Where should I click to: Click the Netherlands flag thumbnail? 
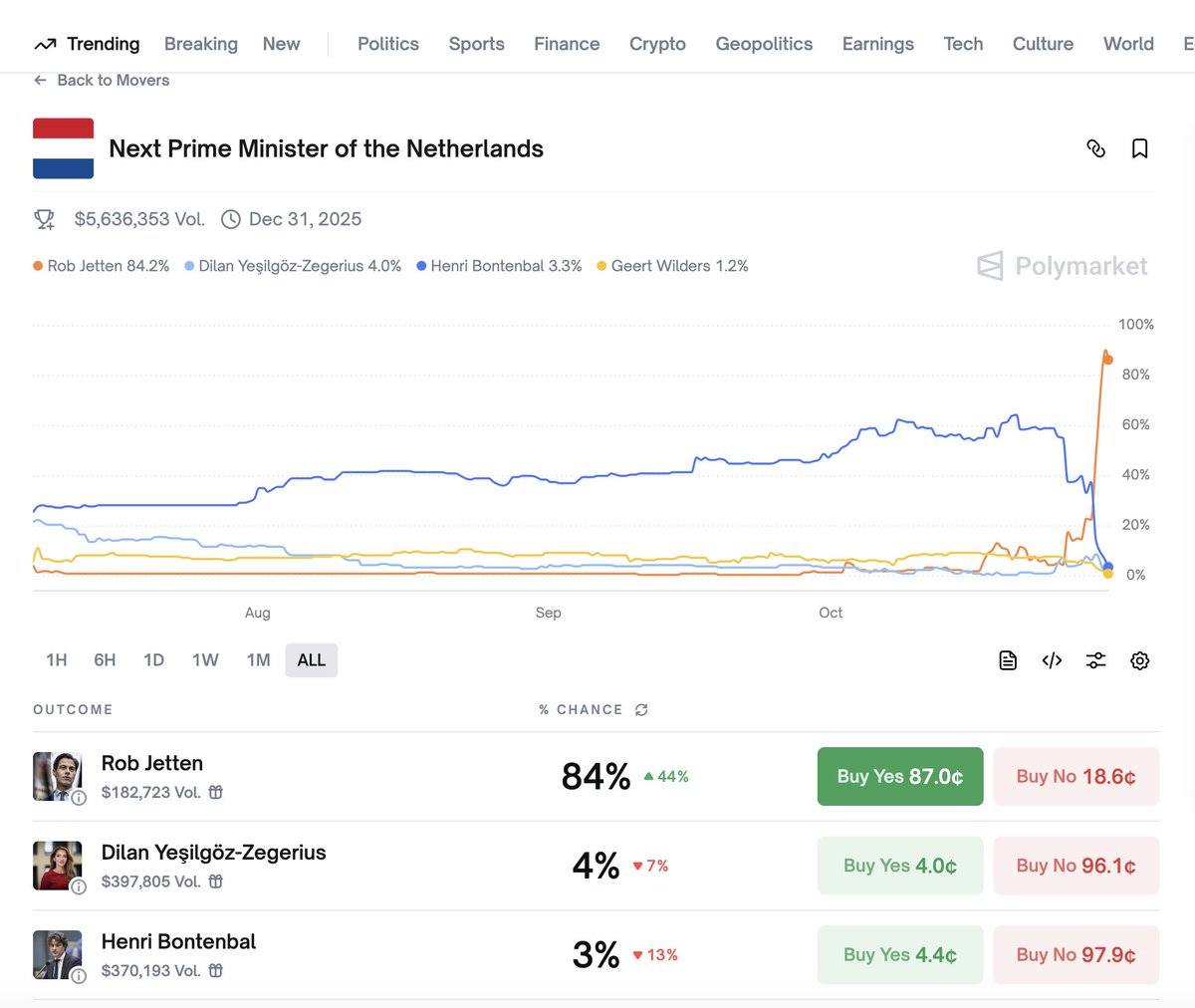(63, 147)
